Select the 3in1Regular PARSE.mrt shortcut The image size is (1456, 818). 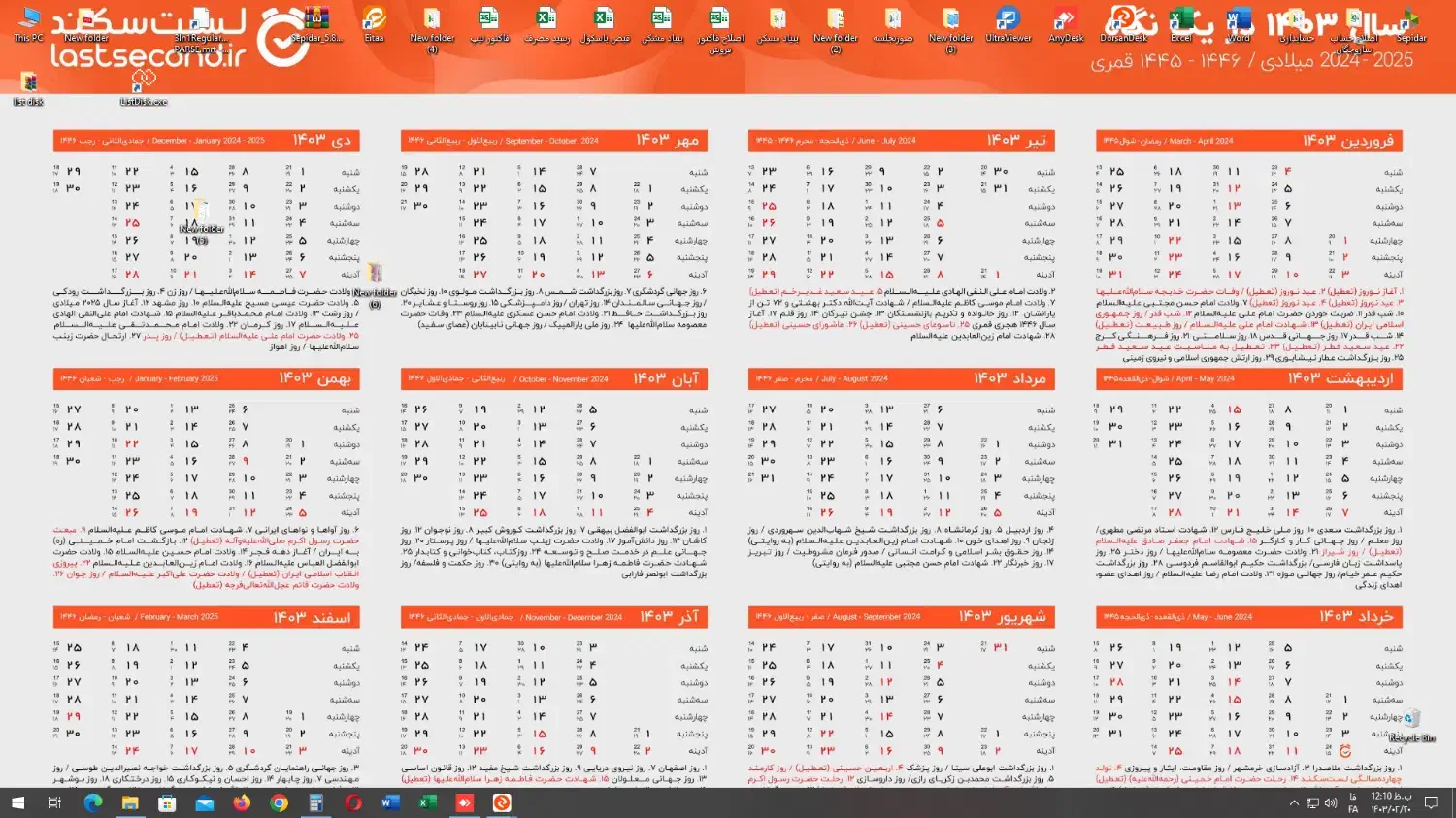point(201,29)
